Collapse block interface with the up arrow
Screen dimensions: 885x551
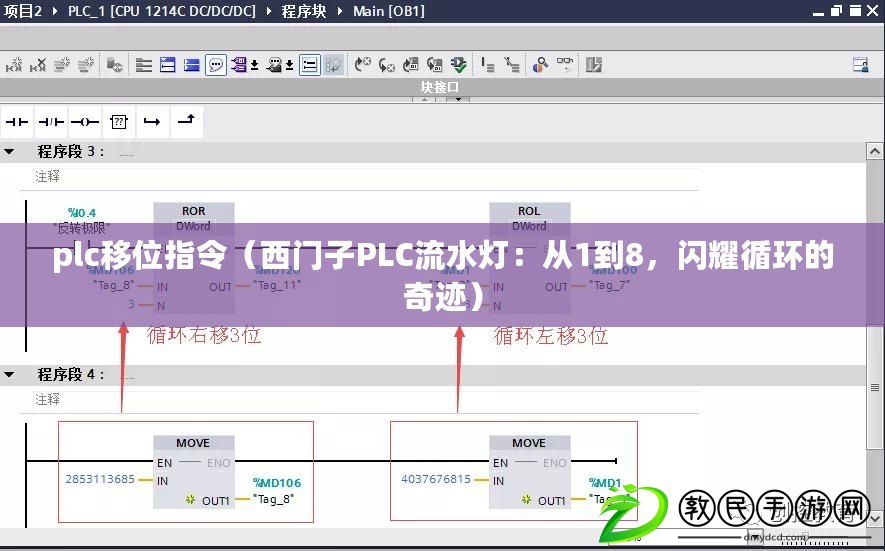[x=424, y=99]
